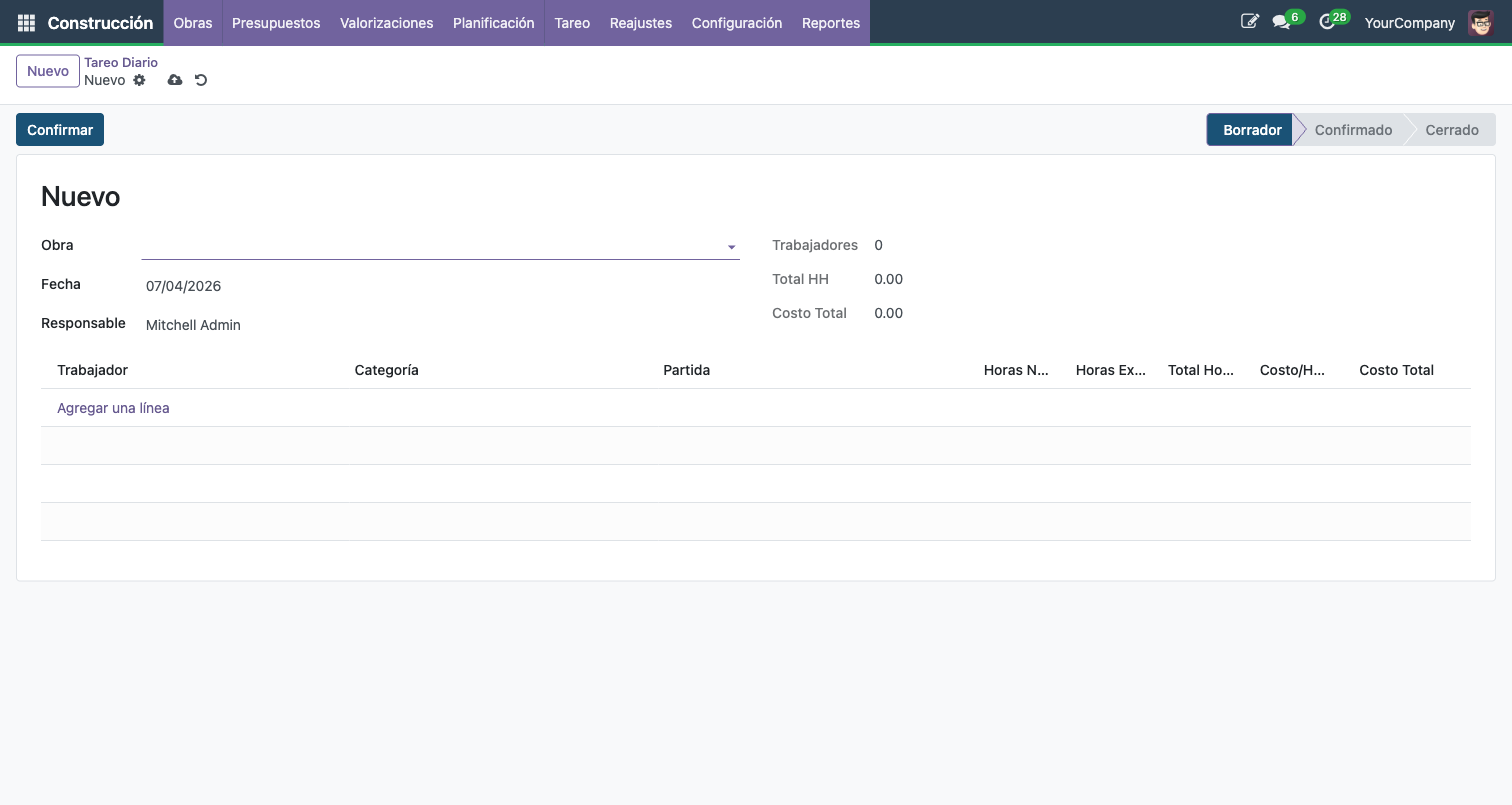Open the apps grid menu icon
This screenshot has height=805, width=1512.
26,23
